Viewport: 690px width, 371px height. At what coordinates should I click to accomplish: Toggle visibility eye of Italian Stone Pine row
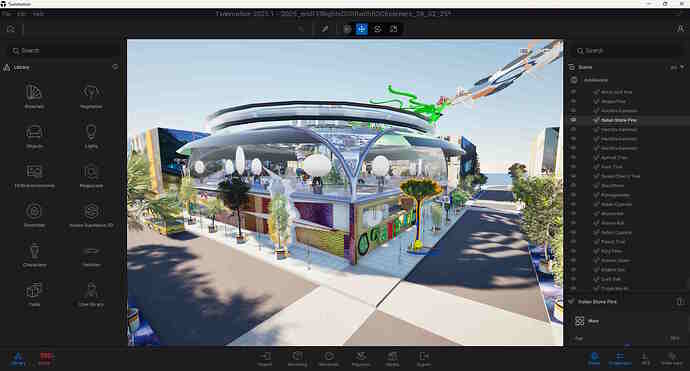point(573,120)
